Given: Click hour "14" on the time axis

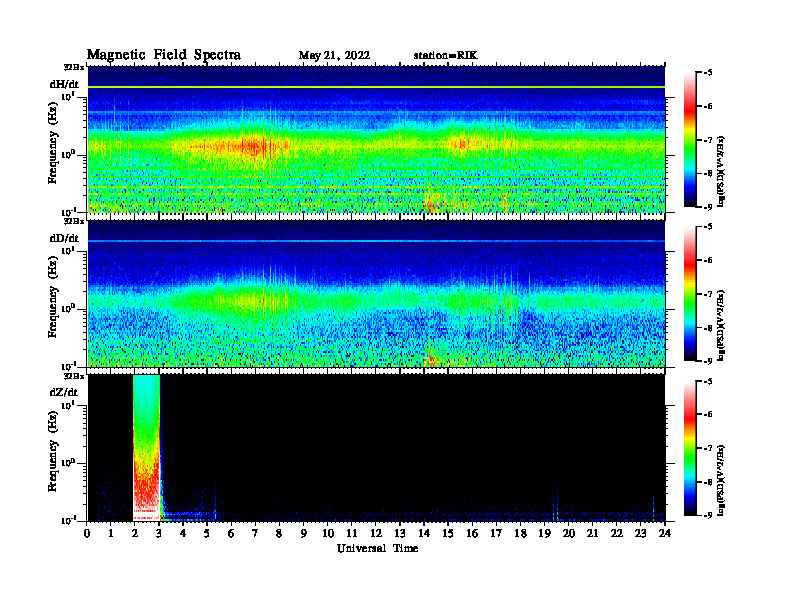Looking at the screenshot, I should (x=424, y=533).
